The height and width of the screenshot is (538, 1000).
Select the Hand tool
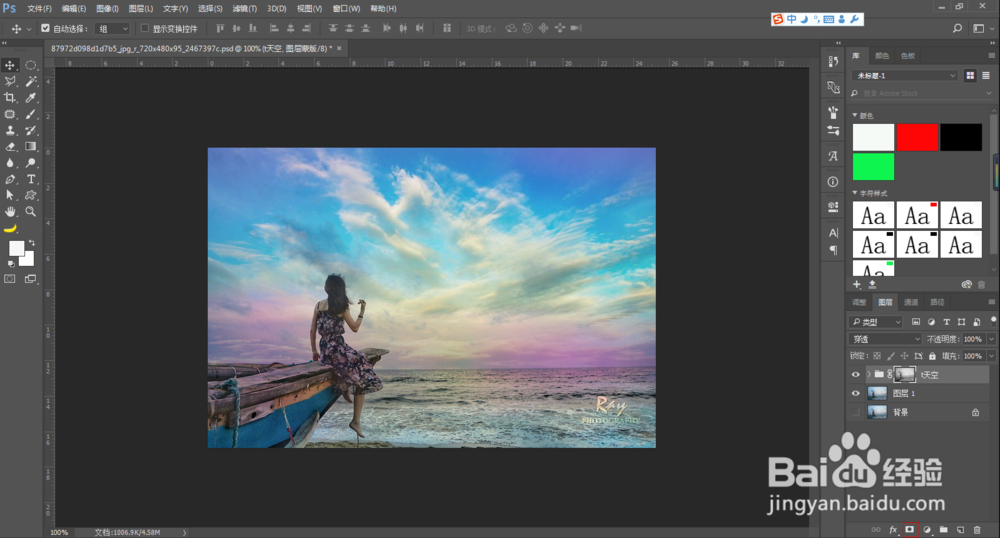pyautogui.click(x=10, y=212)
